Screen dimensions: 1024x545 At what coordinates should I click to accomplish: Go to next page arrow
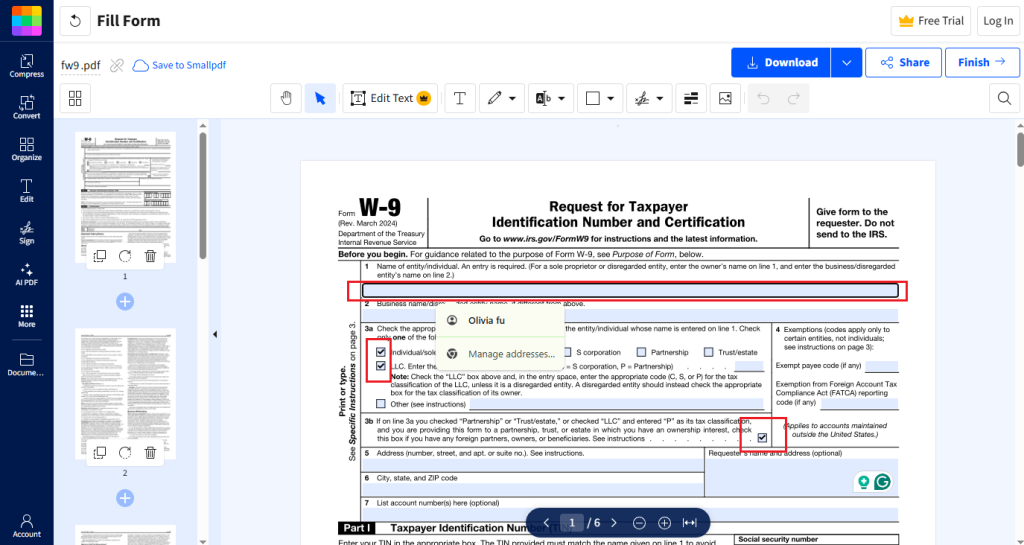[x=614, y=523]
